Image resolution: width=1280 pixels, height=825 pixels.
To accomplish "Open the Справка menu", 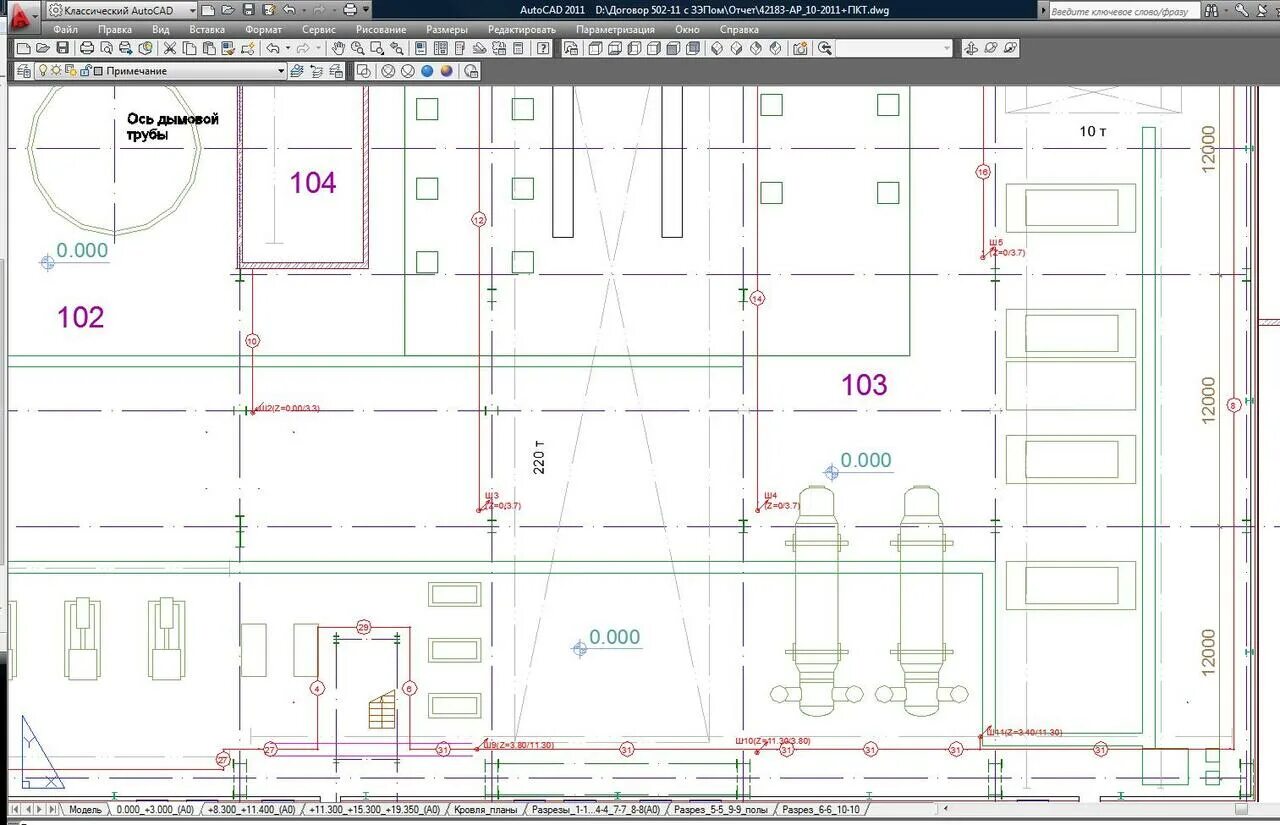I will (739, 29).
